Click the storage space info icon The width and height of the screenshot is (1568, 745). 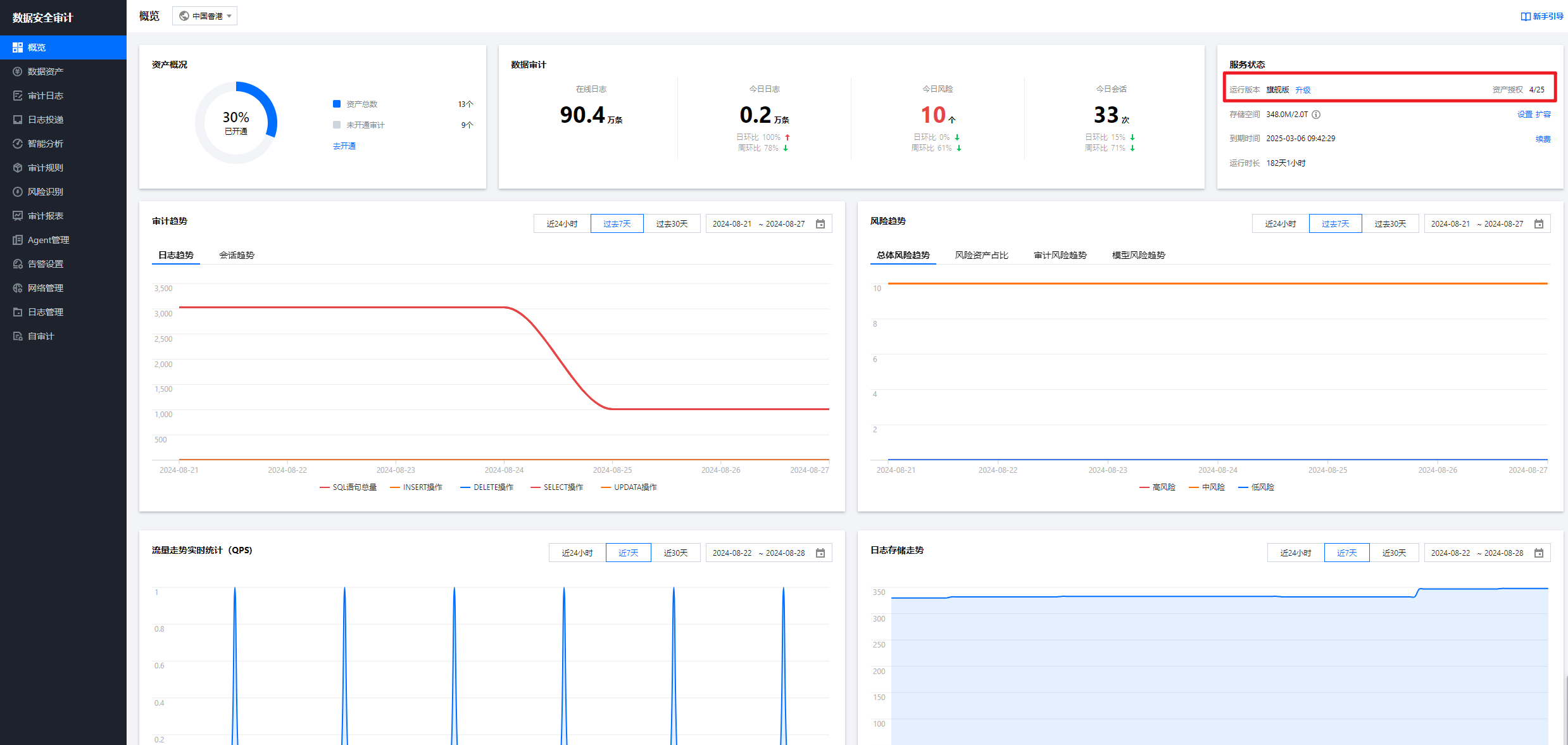[1316, 115]
